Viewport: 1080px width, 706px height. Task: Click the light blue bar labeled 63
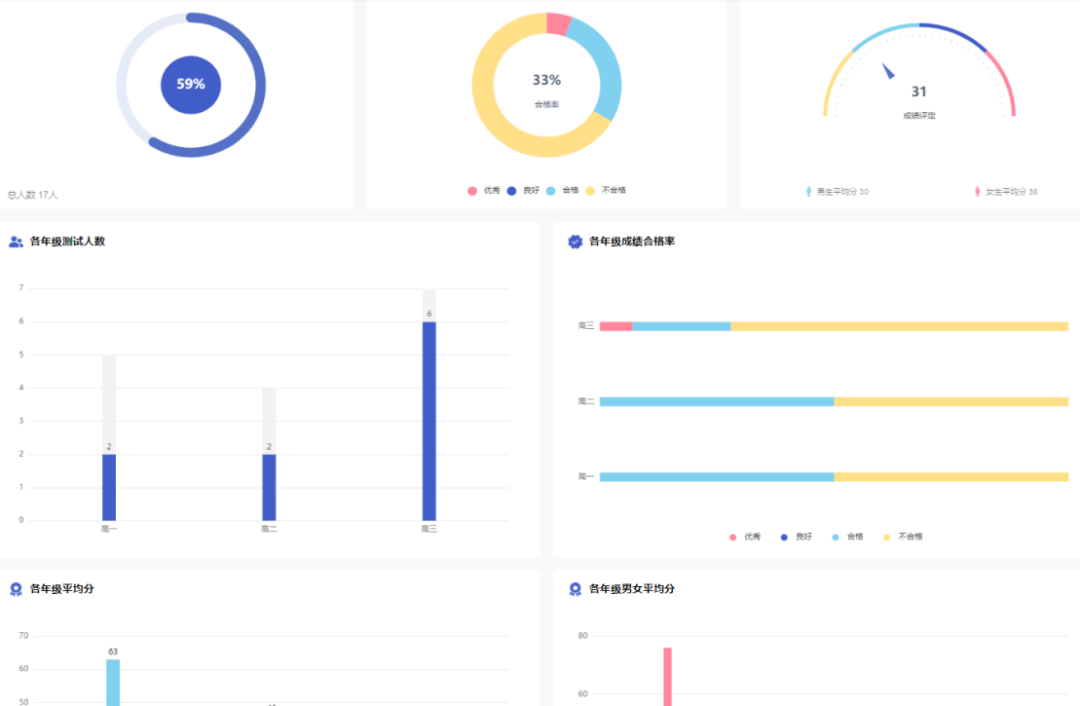tap(113, 683)
